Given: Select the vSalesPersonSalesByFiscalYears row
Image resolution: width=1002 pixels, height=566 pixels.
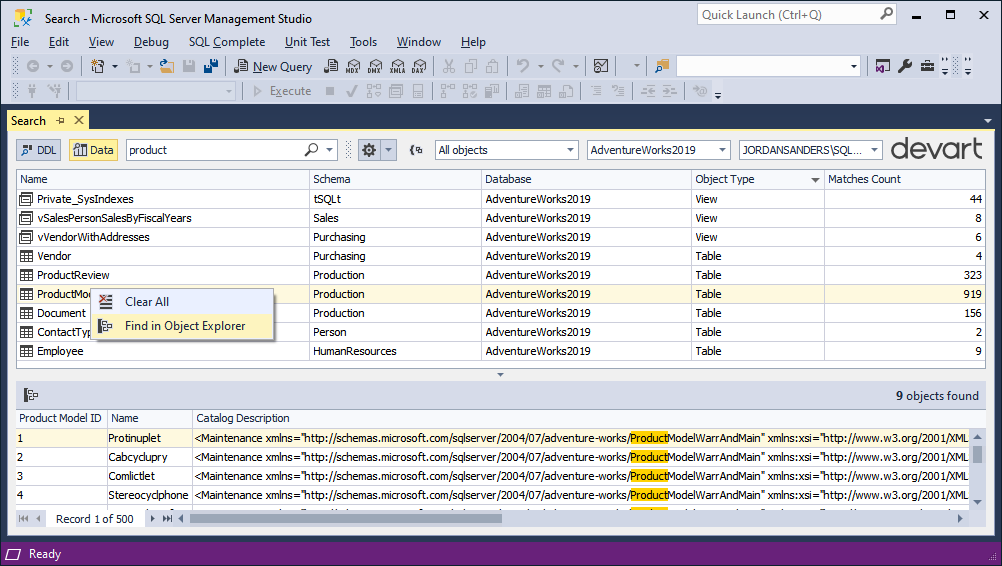Looking at the screenshot, I should 500,218.
